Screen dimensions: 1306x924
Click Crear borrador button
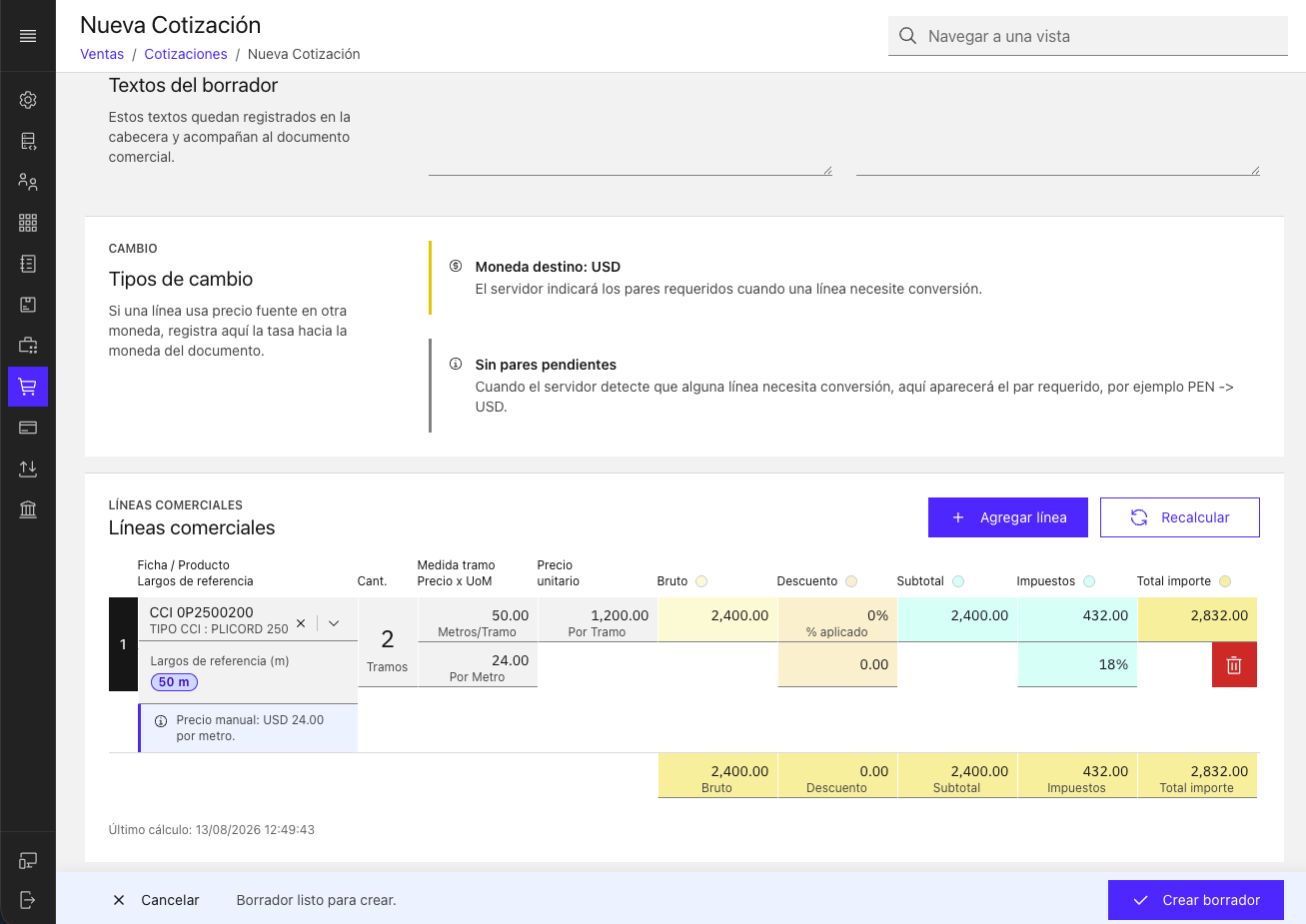click(1197, 900)
